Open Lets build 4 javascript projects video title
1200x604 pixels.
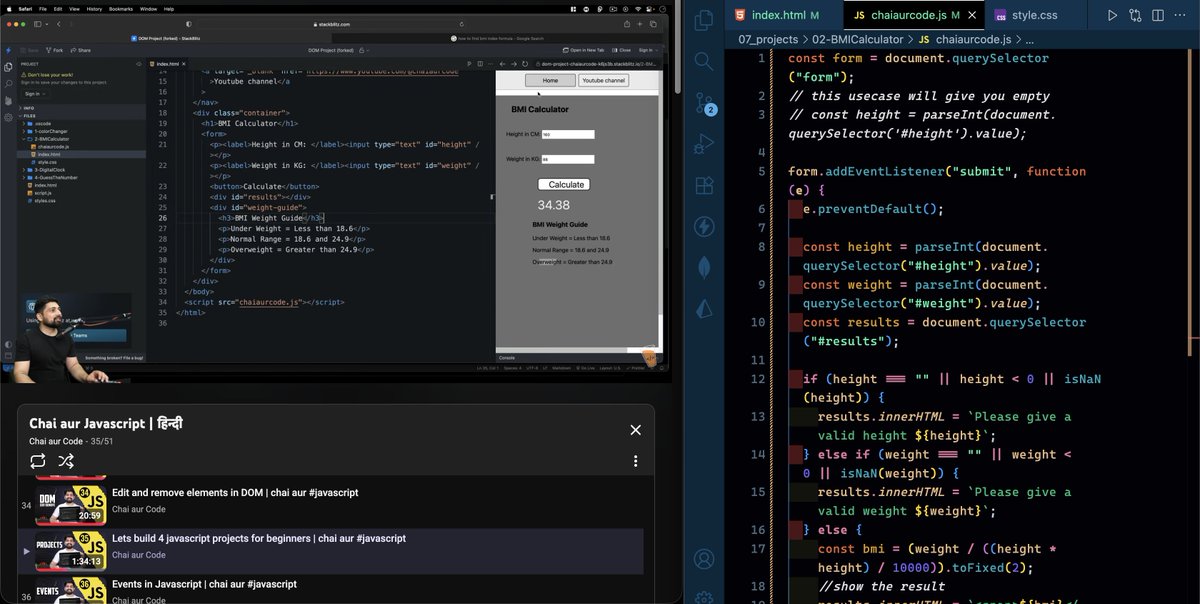tap(259, 538)
